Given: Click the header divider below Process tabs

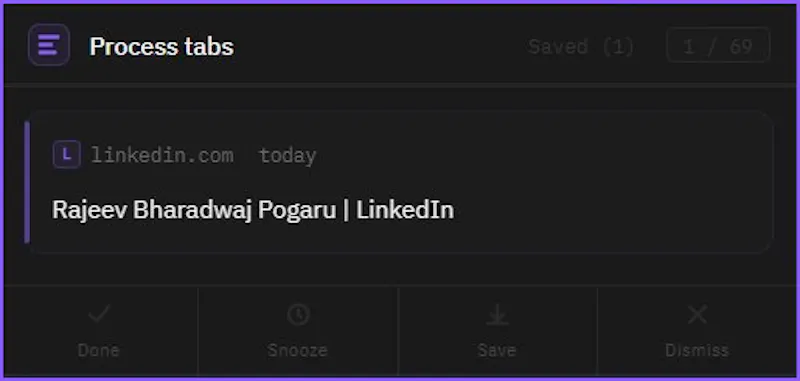Looking at the screenshot, I should click(x=400, y=85).
